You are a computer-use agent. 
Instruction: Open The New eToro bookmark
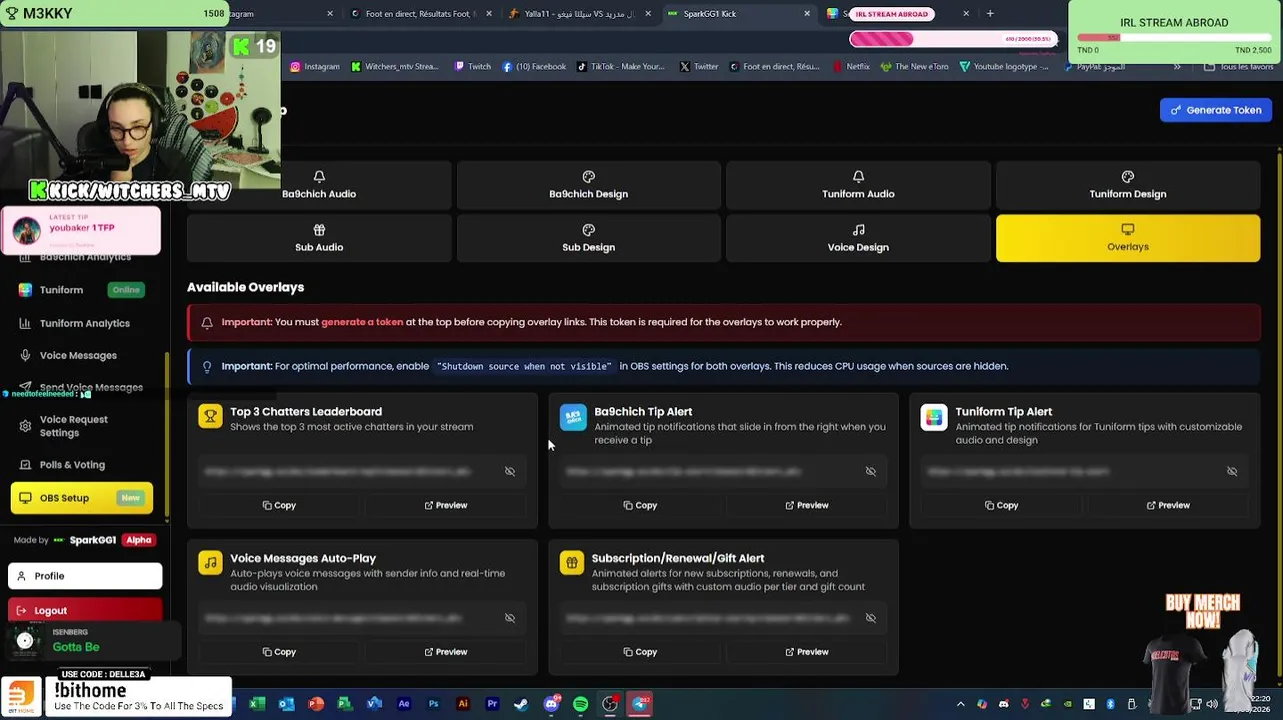click(x=914, y=67)
